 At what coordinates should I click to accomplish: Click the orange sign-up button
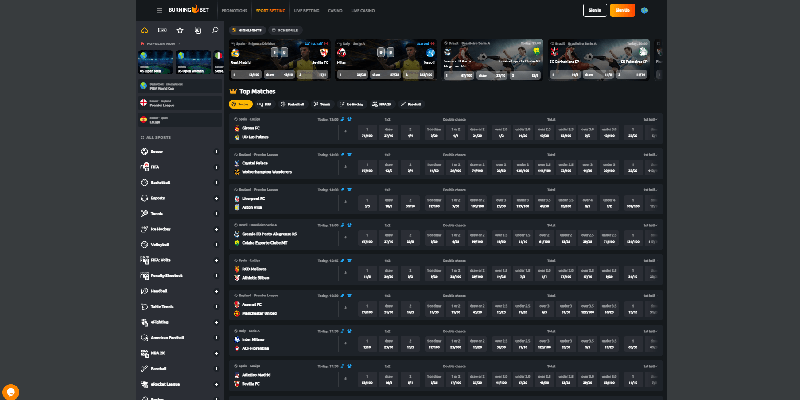pos(622,10)
